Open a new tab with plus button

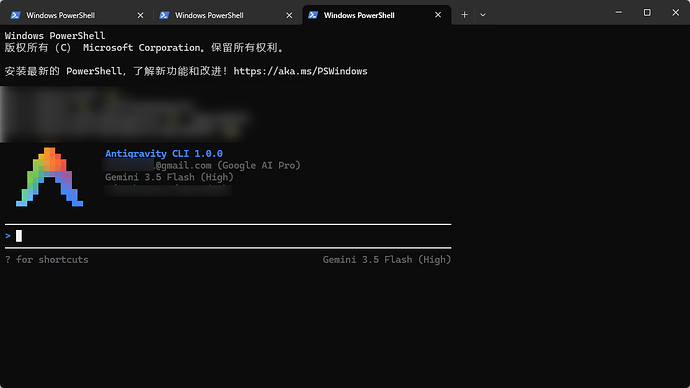click(x=464, y=15)
